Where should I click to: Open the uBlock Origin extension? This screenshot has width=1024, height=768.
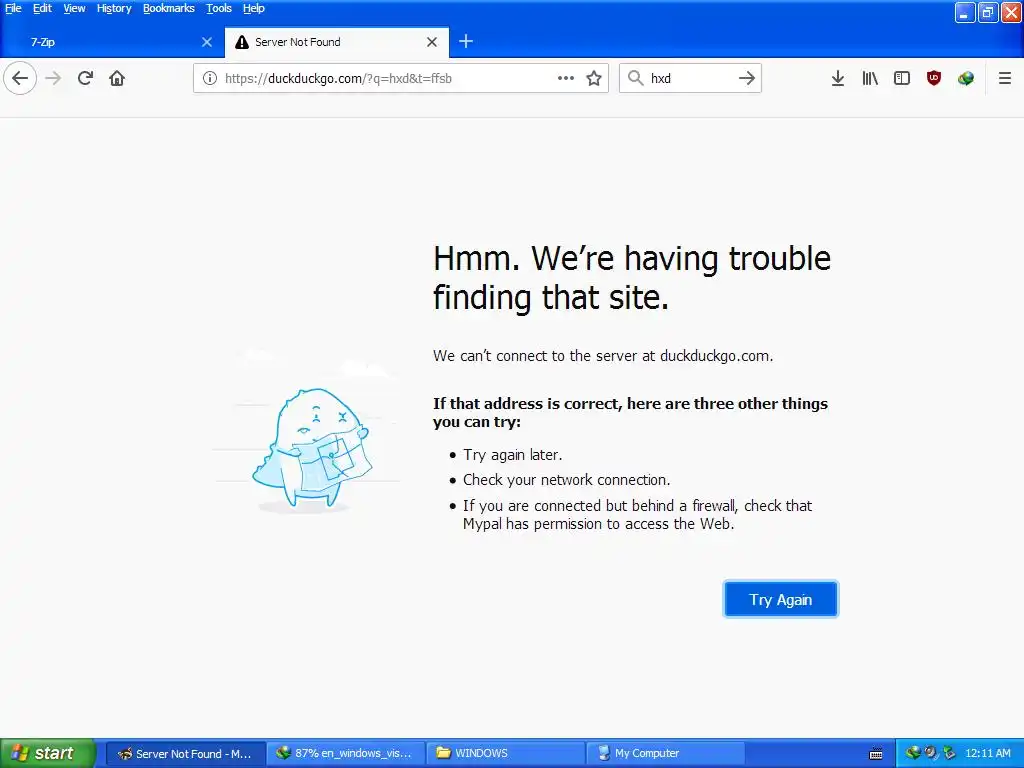point(934,78)
